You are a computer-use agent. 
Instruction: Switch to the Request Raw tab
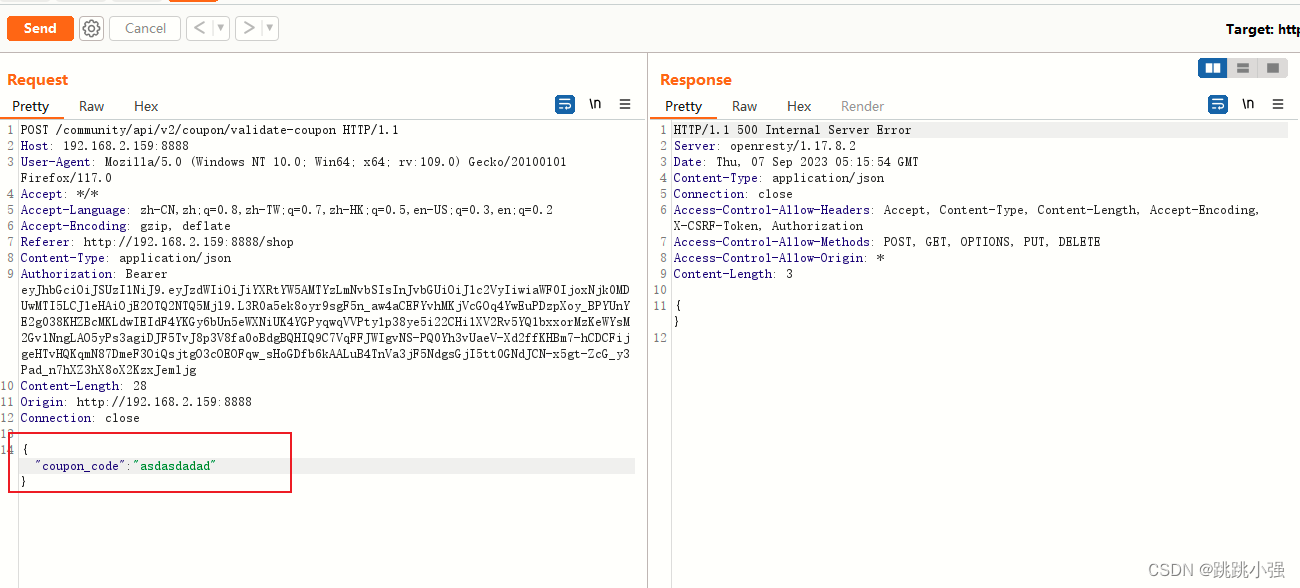(92, 106)
